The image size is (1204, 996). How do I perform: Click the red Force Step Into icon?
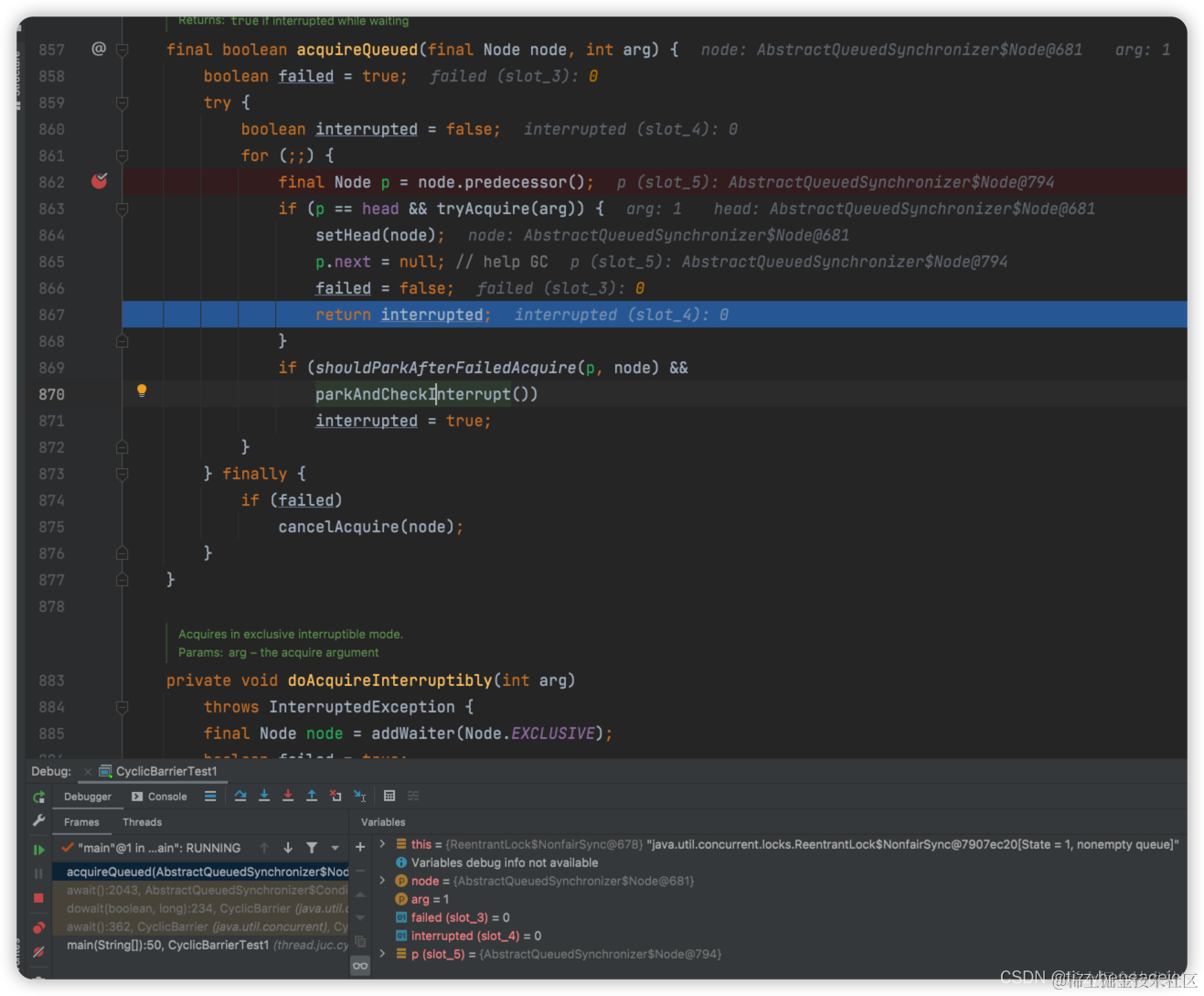point(288,796)
